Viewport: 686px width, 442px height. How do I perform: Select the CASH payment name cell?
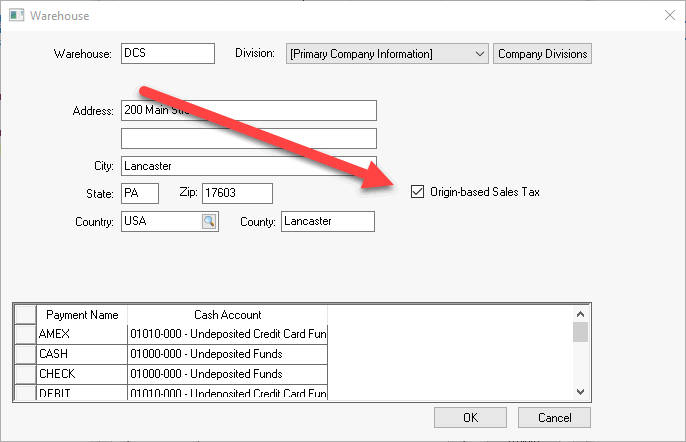81,353
